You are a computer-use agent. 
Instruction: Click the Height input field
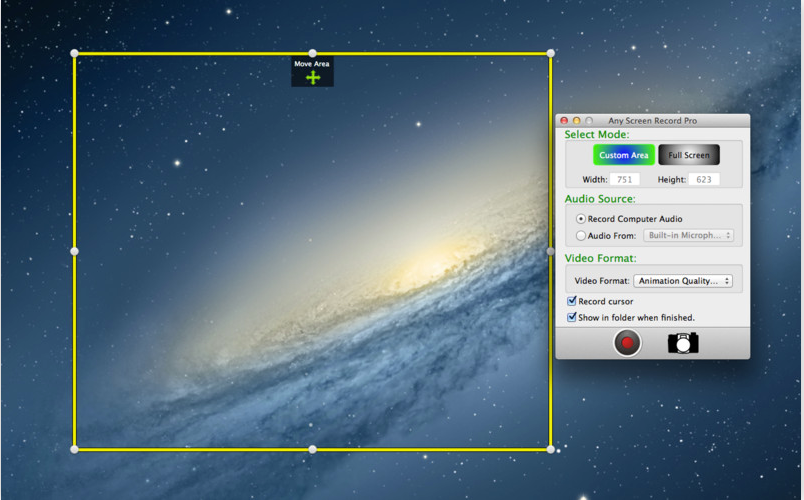(704, 179)
